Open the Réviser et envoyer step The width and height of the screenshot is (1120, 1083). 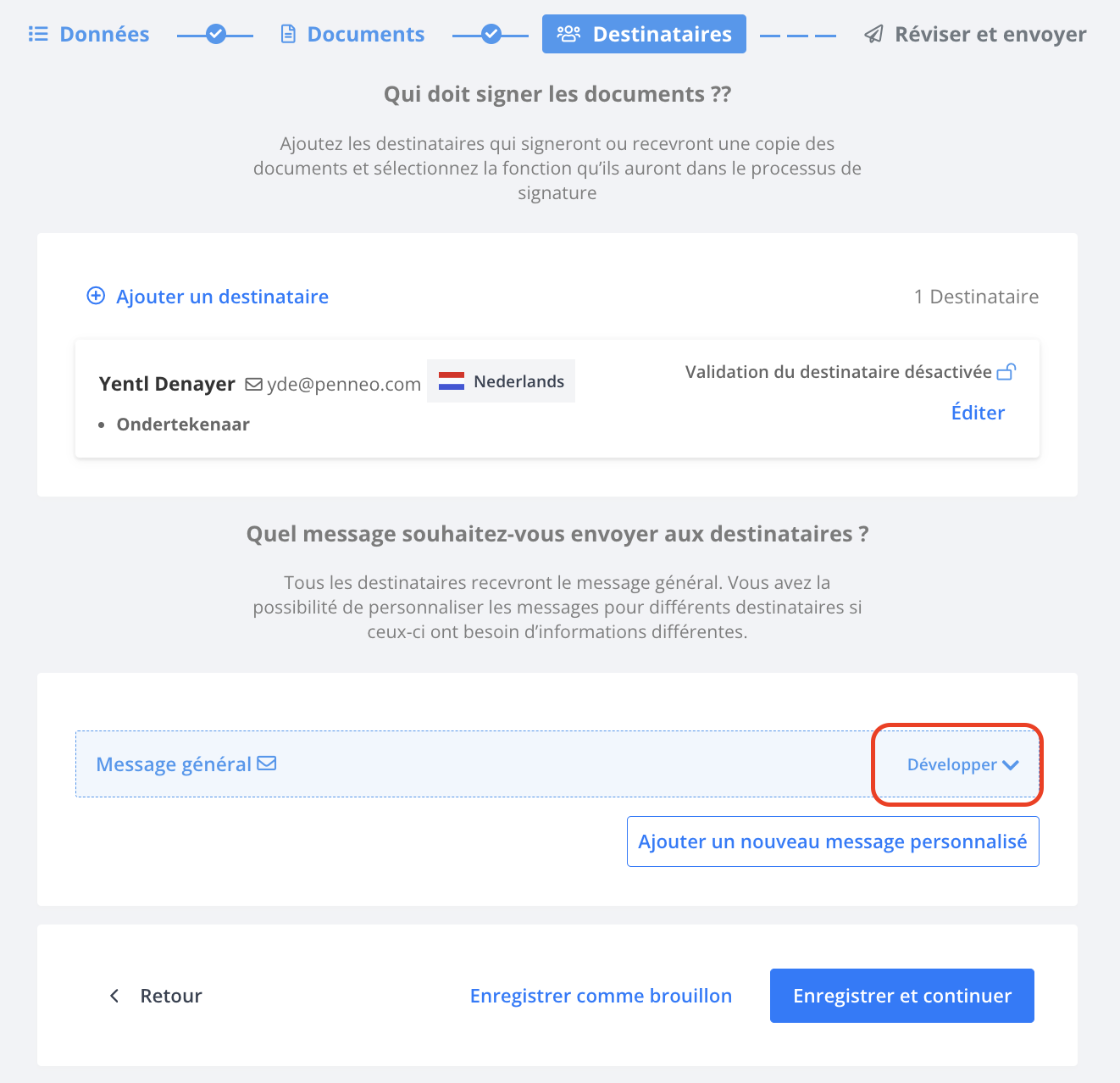coord(975,34)
